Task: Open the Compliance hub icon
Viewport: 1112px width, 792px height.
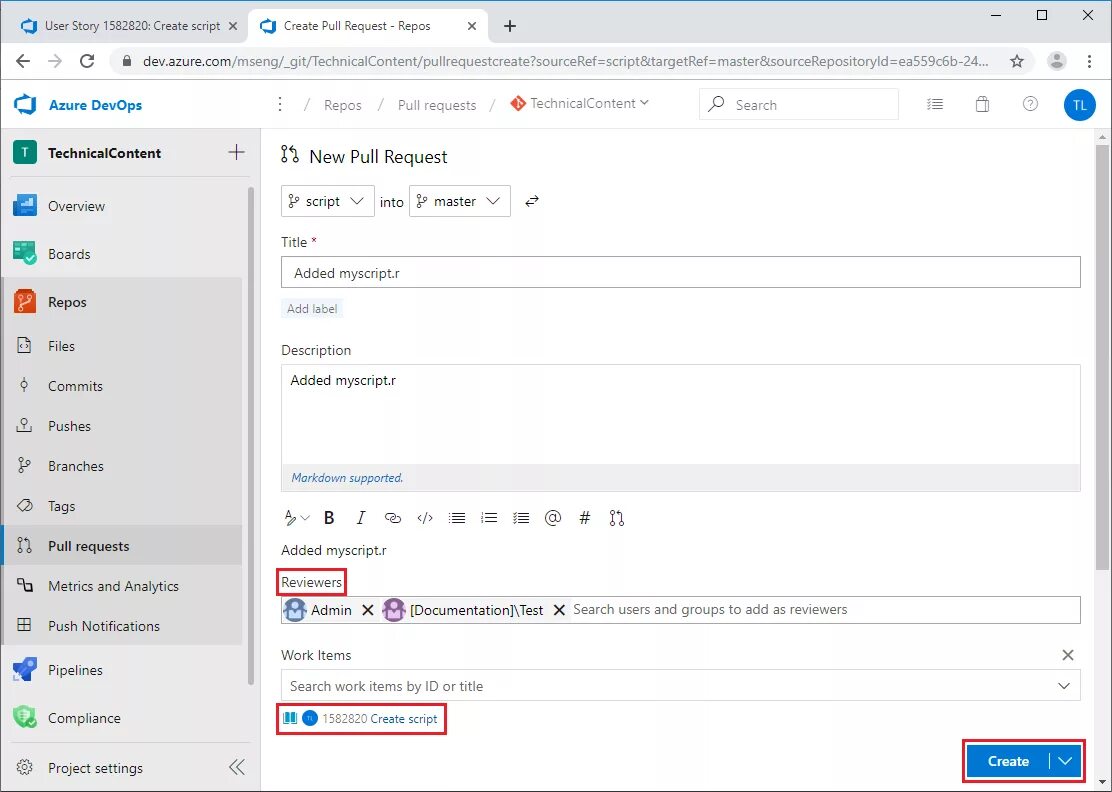Action: coord(25,717)
